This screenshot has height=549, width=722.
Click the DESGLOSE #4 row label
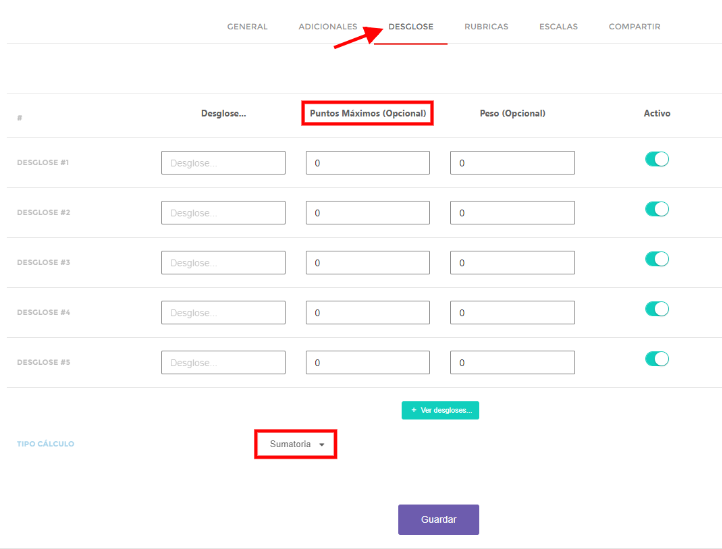point(43,312)
